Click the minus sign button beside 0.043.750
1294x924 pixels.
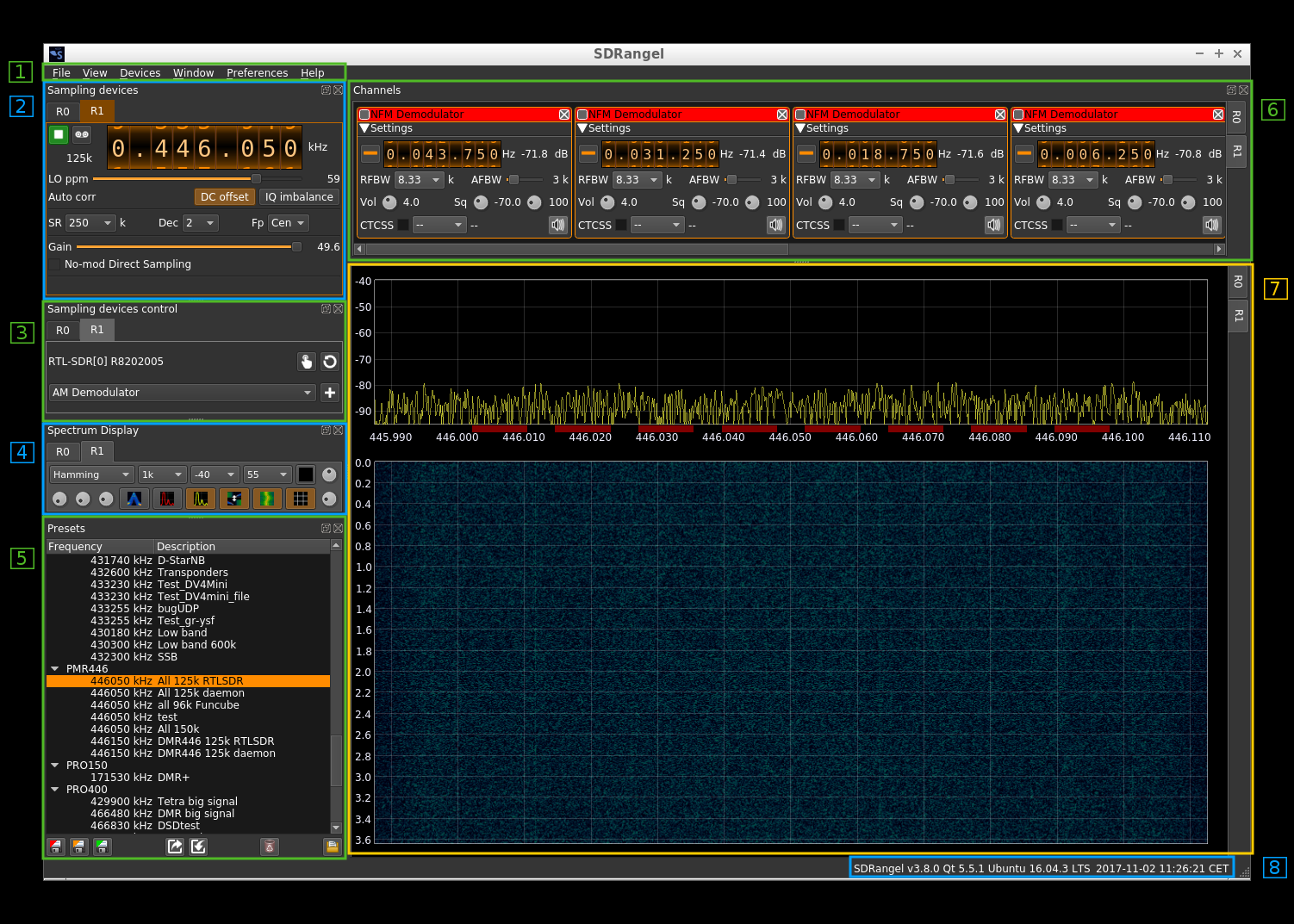[370, 154]
